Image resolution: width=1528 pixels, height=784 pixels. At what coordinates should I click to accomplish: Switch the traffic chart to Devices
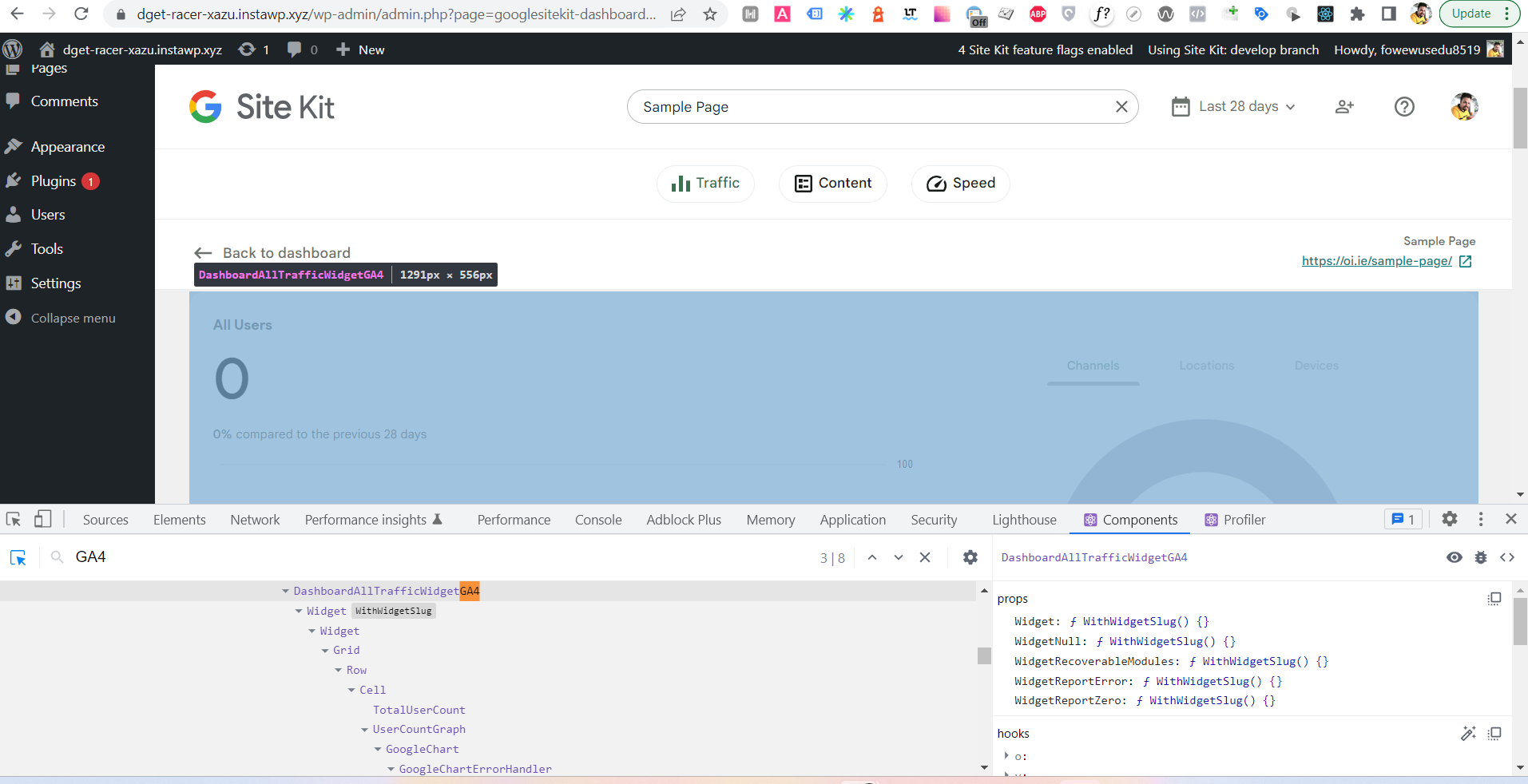tap(1315, 366)
